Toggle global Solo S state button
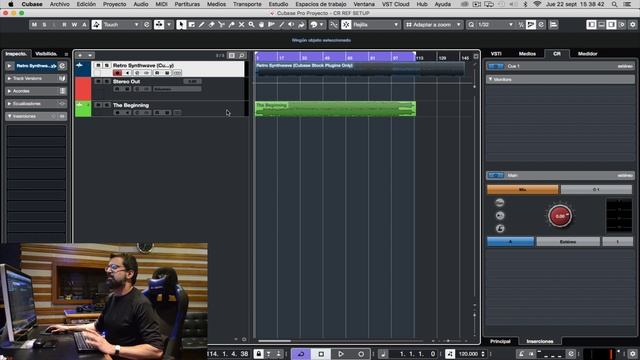The width and height of the screenshot is (640, 360). (44, 24)
